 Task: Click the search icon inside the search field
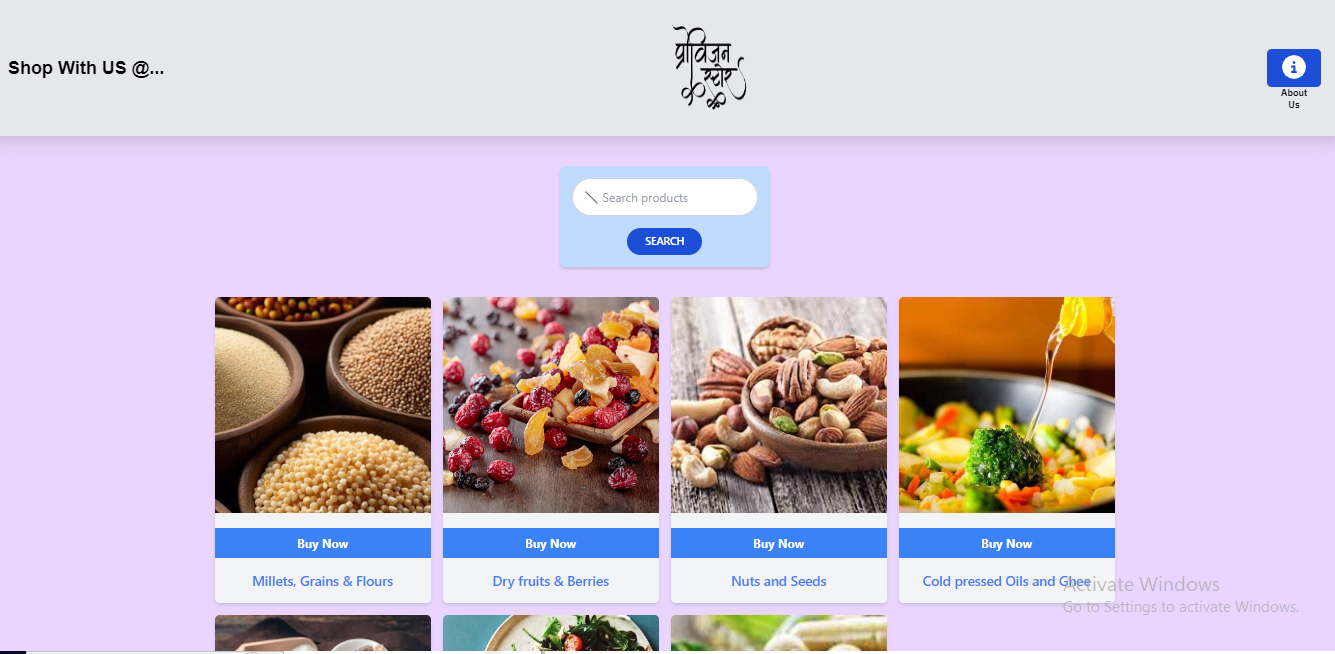(x=591, y=197)
